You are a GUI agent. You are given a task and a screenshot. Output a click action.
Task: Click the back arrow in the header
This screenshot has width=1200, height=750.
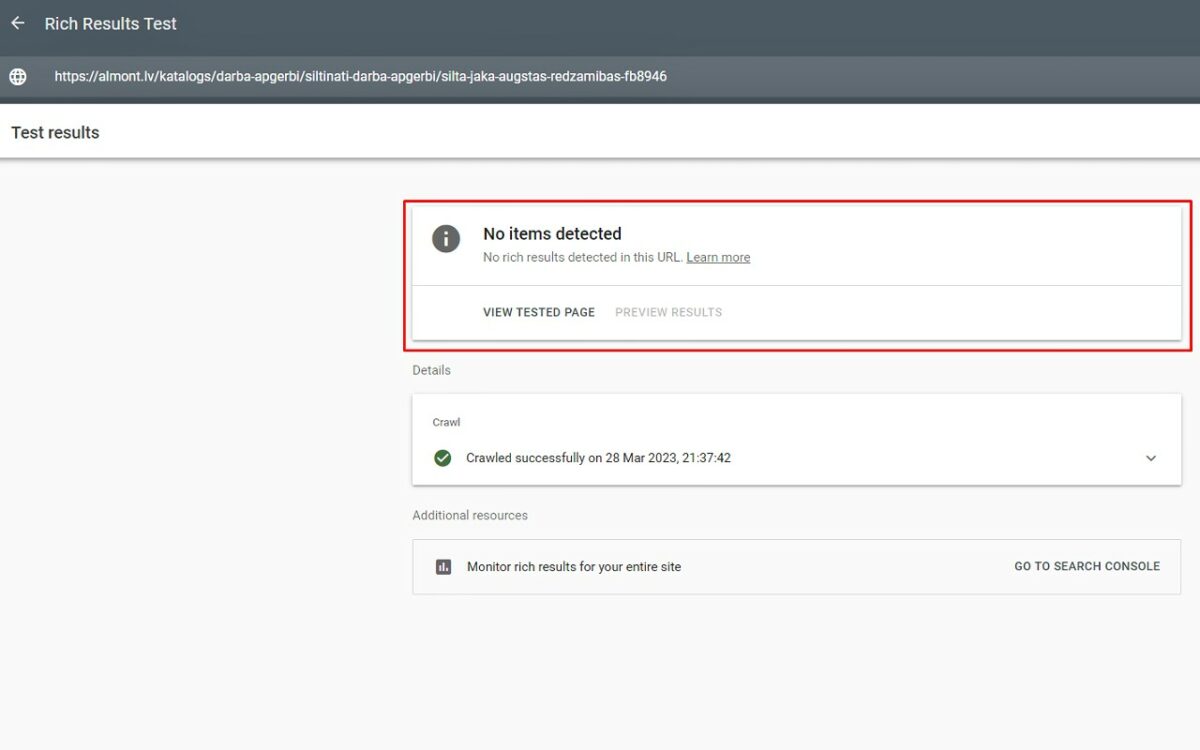point(18,23)
